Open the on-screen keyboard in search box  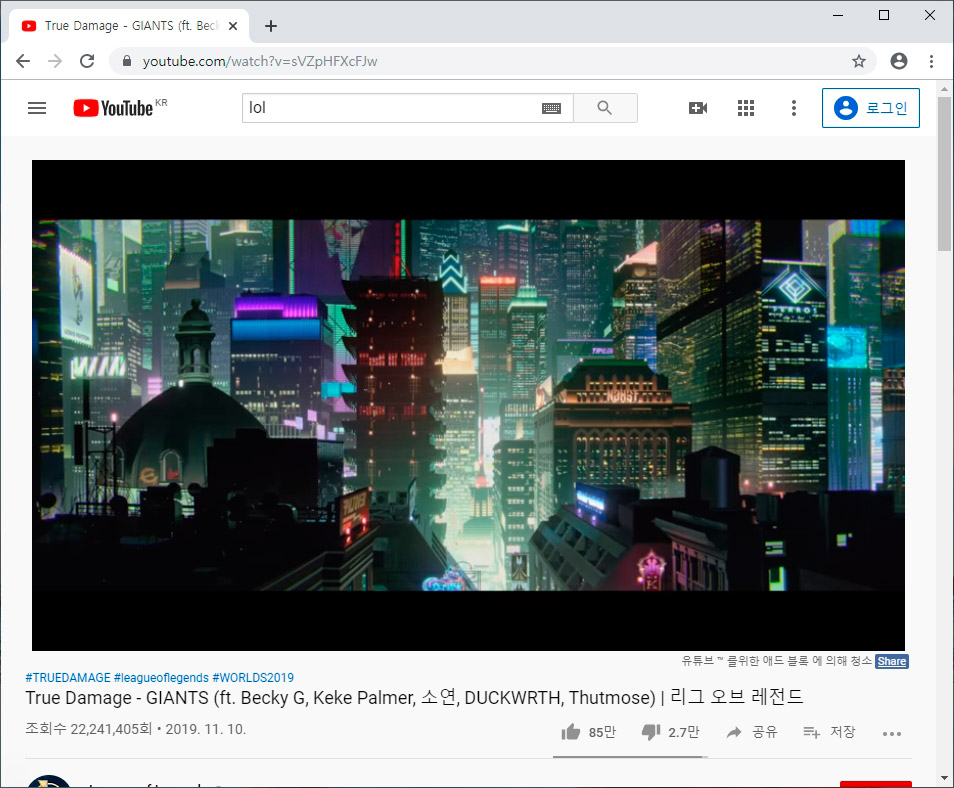click(551, 108)
